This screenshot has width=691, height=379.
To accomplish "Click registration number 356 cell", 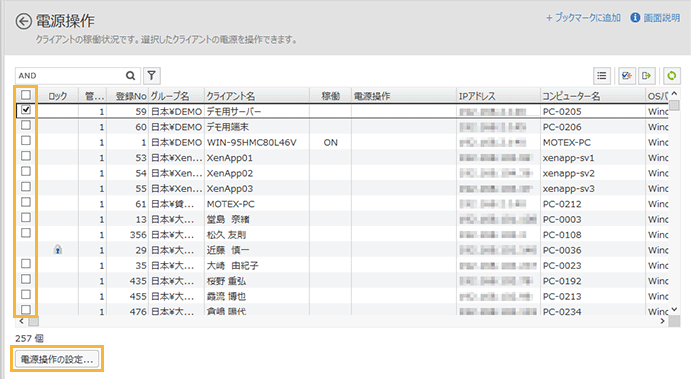I will coord(127,235).
